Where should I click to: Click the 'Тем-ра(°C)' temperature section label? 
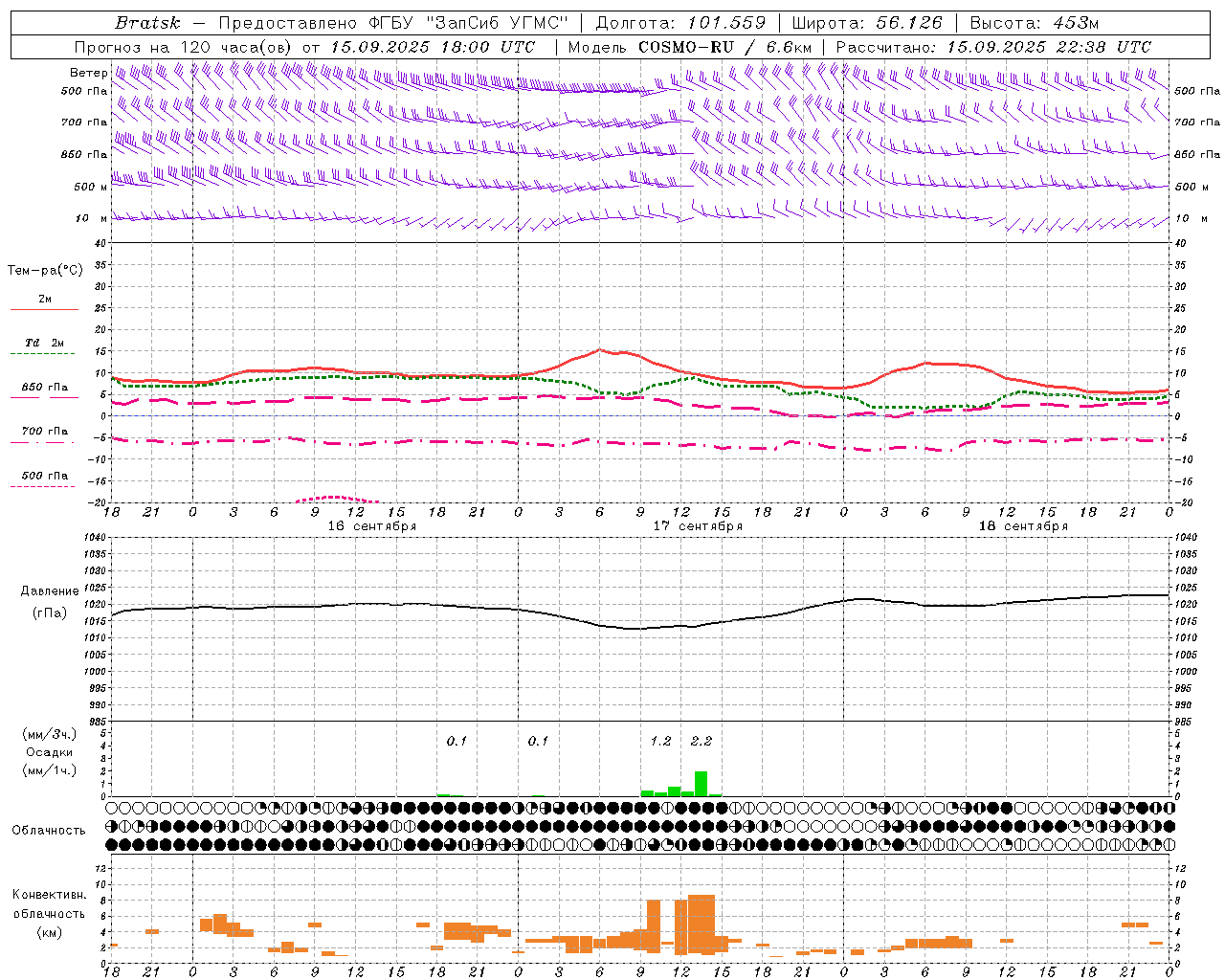(x=45, y=271)
